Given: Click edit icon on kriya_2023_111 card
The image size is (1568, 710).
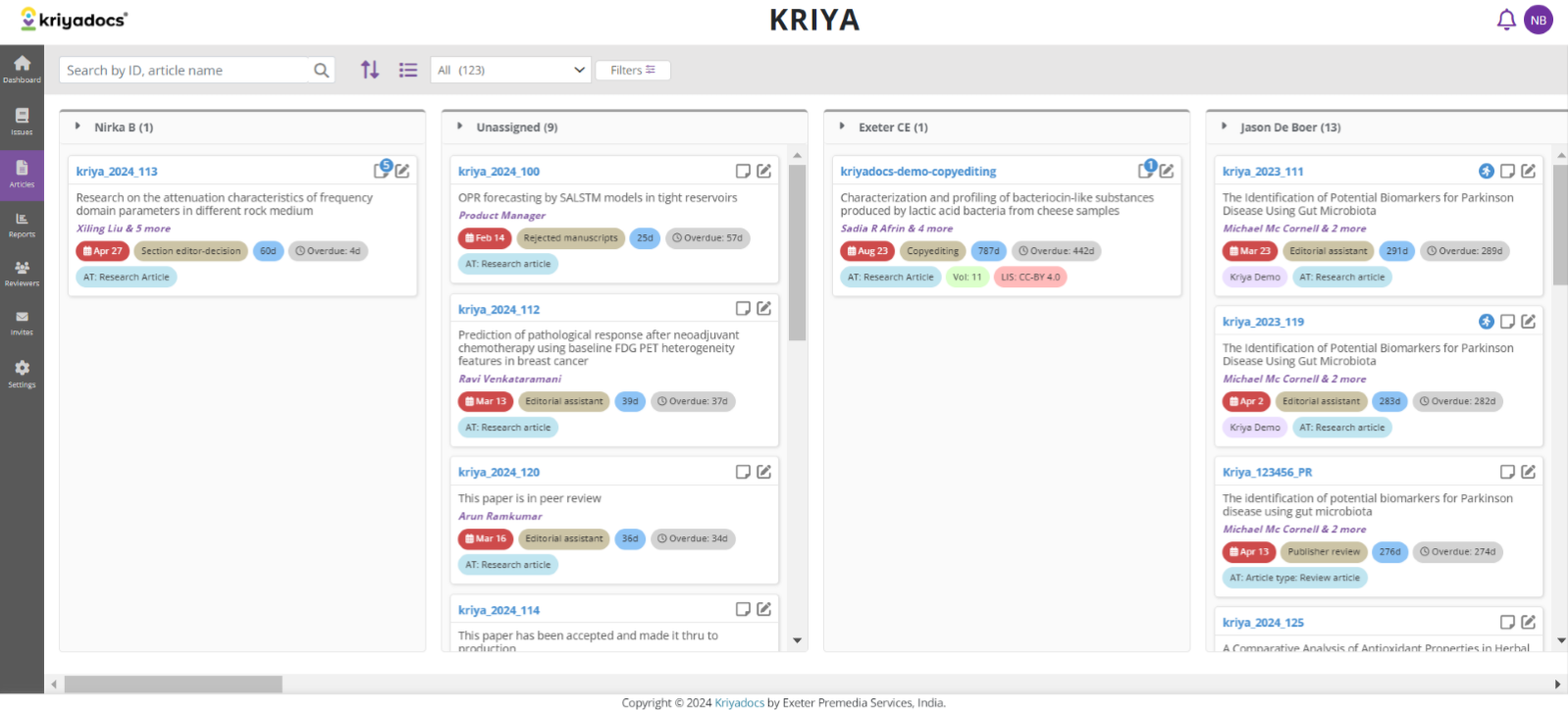Looking at the screenshot, I should 1529,171.
